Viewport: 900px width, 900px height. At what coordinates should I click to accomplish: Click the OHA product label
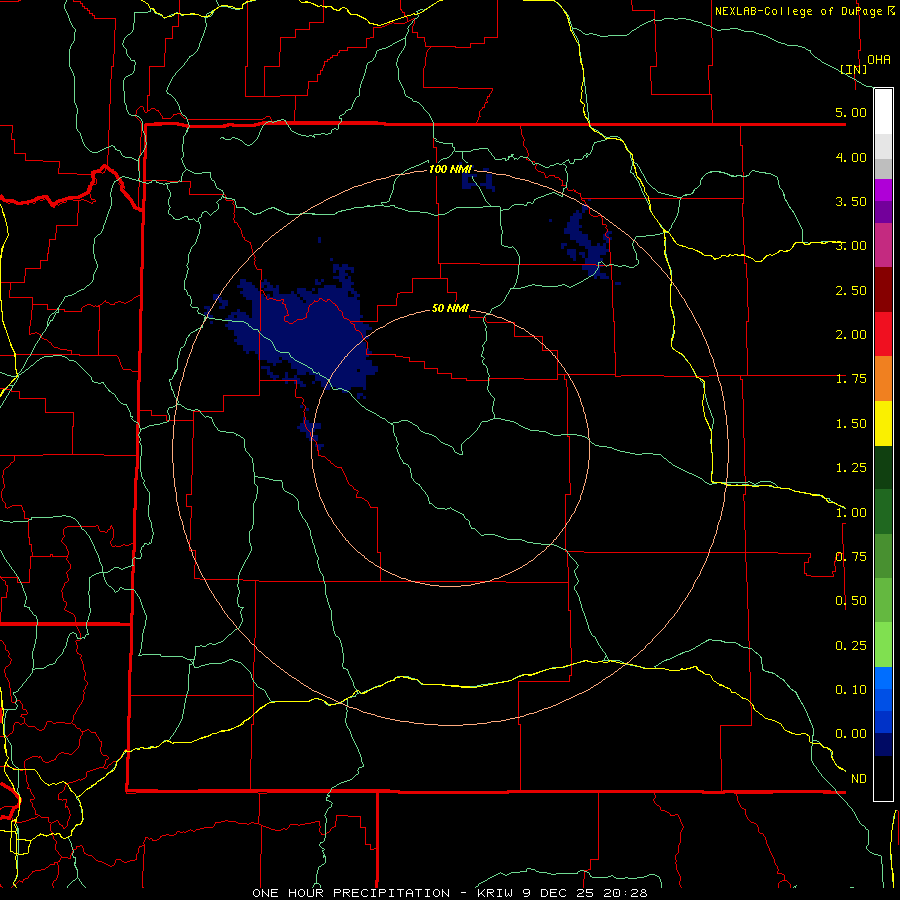point(879,60)
